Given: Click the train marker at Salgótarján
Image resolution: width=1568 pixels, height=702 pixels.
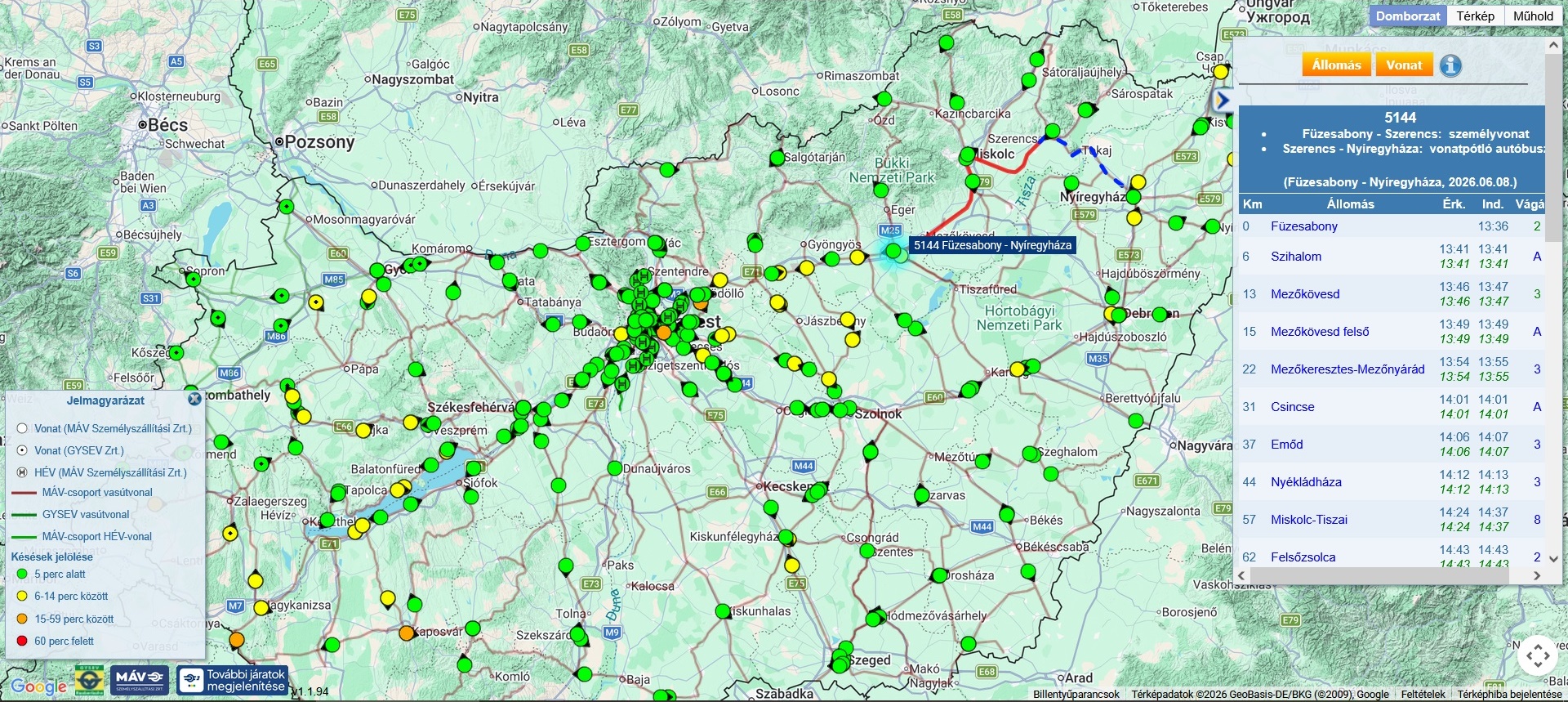Looking at the screenshot, I should (x=777, y=158).
